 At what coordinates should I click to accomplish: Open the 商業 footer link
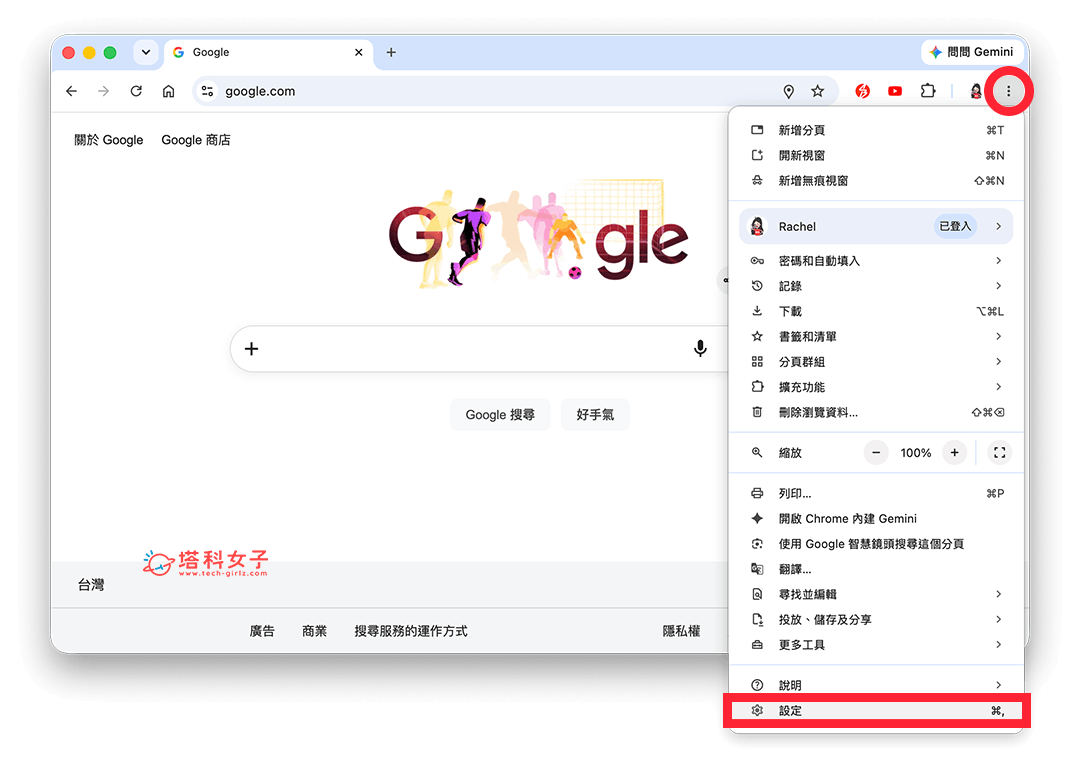tap(314, 631)
